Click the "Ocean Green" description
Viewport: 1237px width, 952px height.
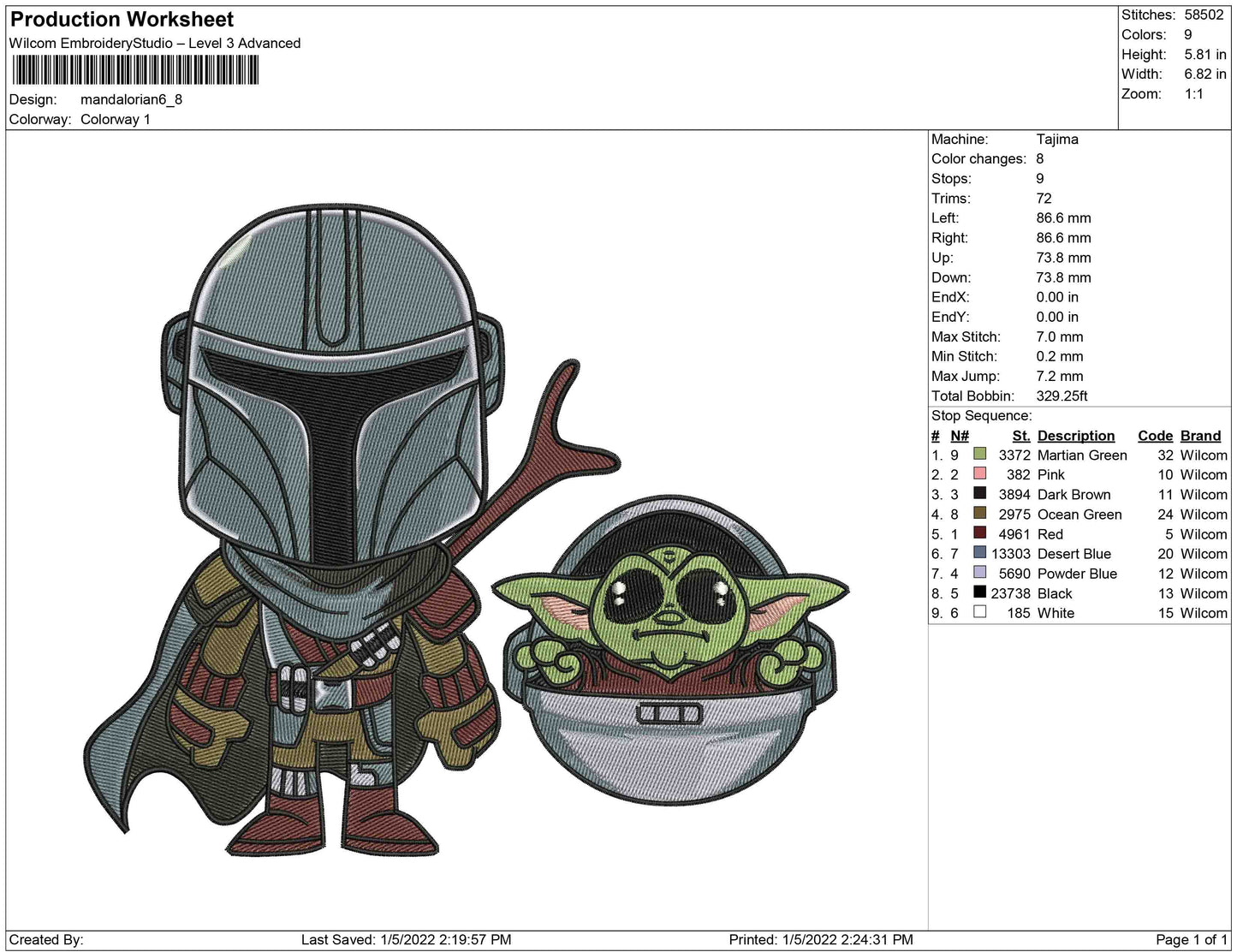(1079, 515)
